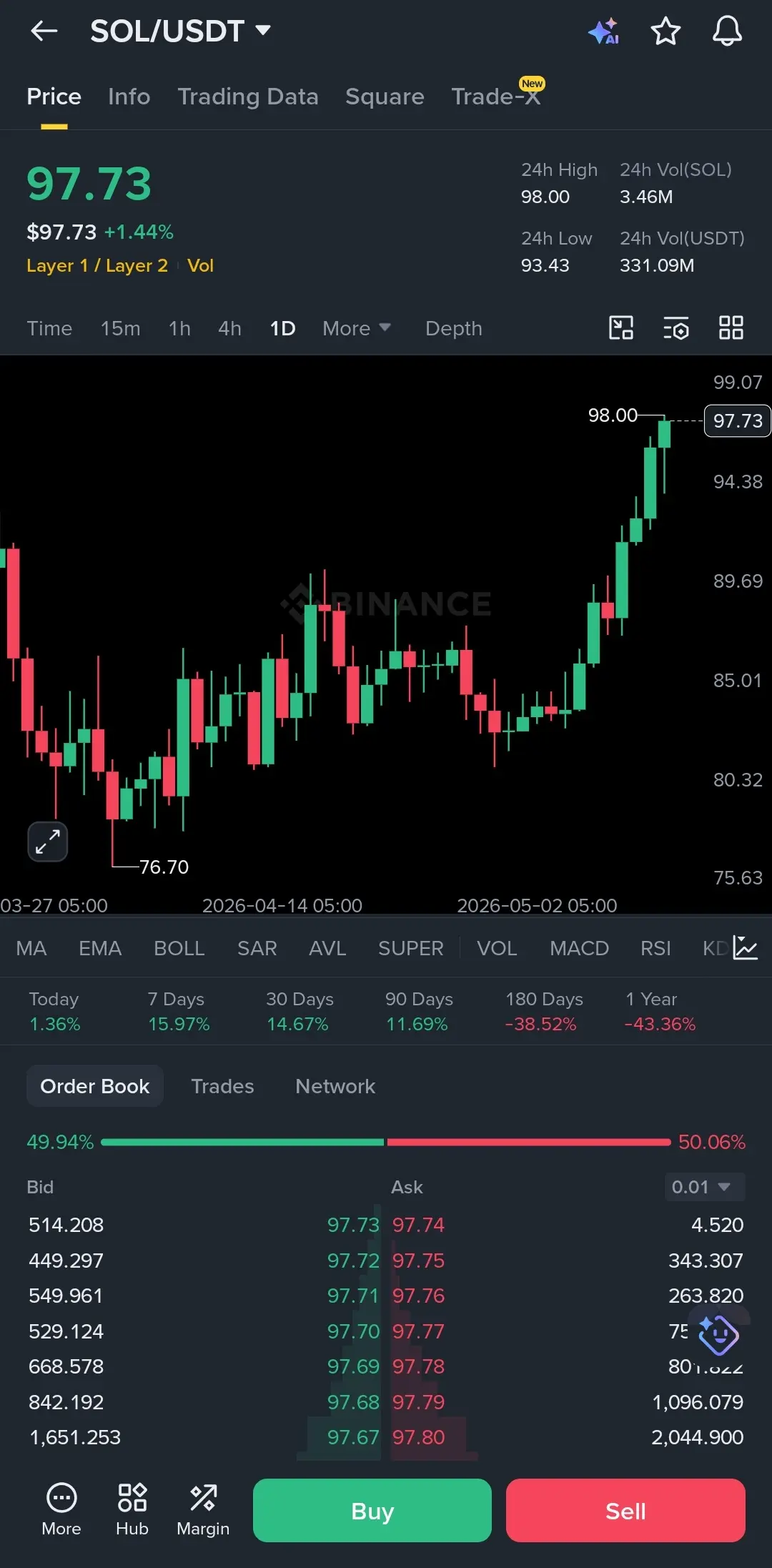
Task: Toggle MA indicator
Action: tap(31, 948)
